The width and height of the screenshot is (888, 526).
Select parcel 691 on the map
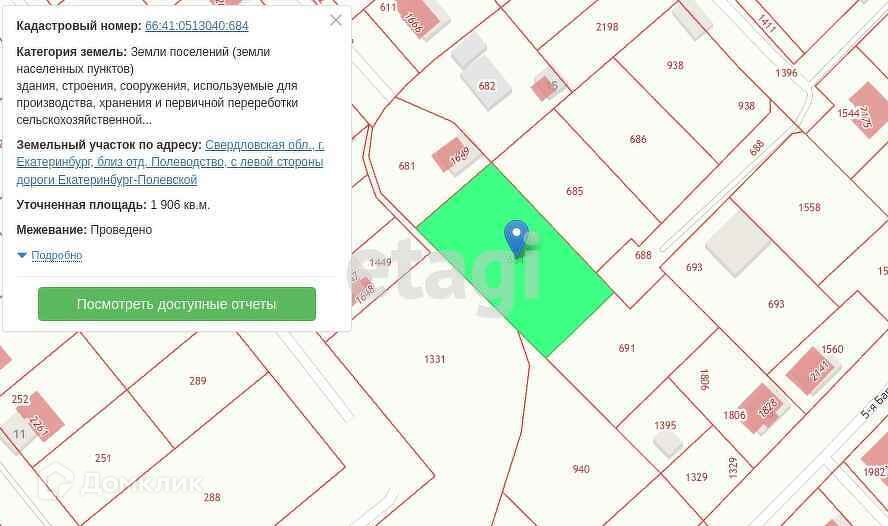[x=626, y=348]
